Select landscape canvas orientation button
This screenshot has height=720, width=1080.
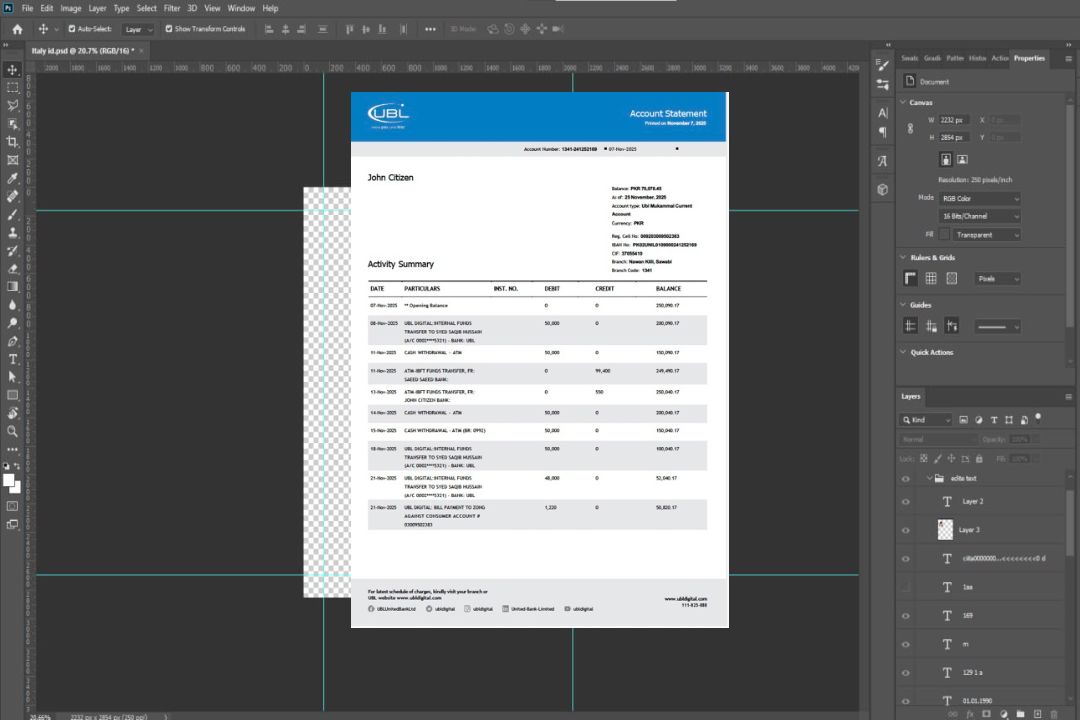point(962,159)
